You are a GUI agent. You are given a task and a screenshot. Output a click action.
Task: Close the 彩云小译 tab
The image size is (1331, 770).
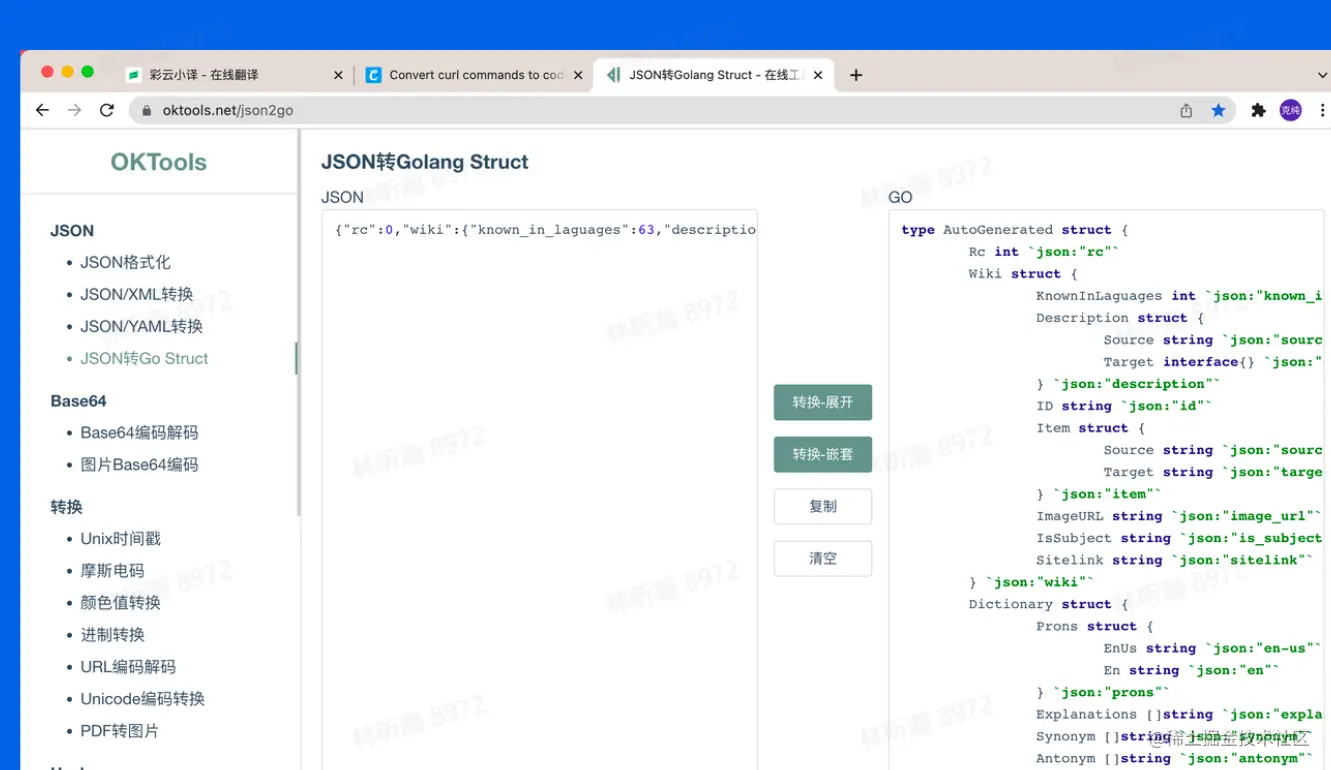(338, 75)
